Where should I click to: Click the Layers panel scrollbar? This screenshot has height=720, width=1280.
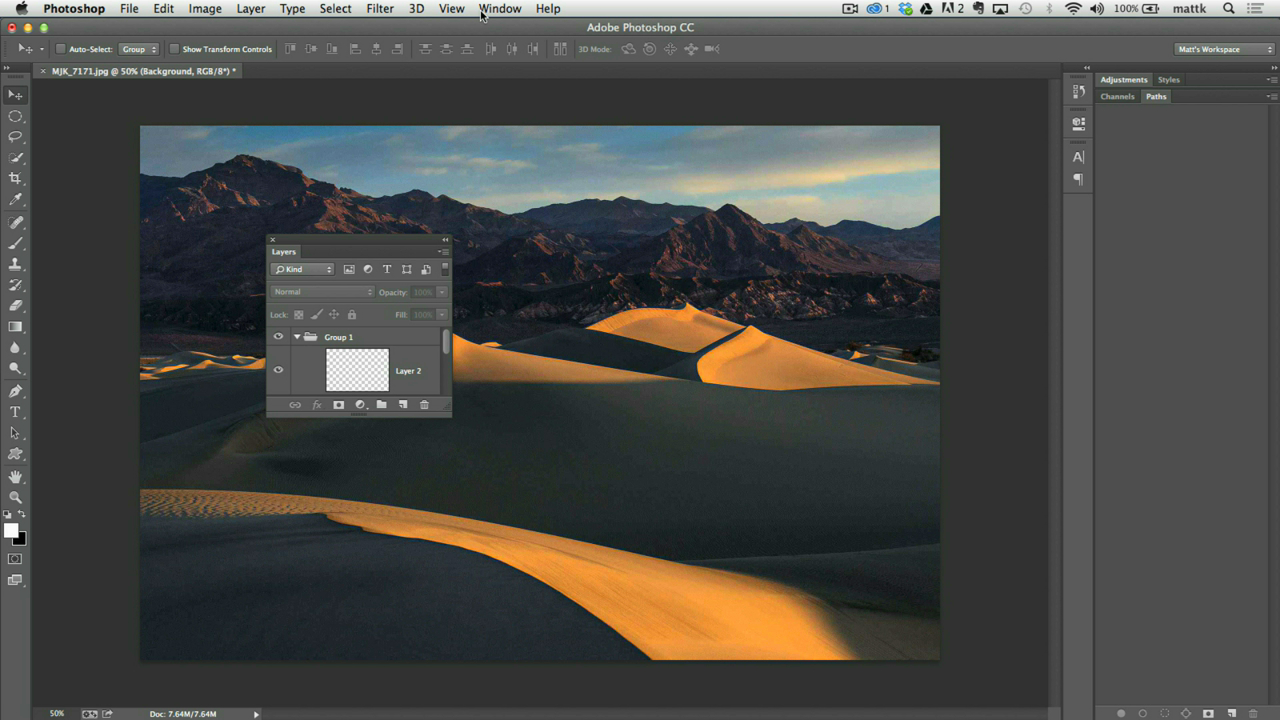(x=446, y=341)
